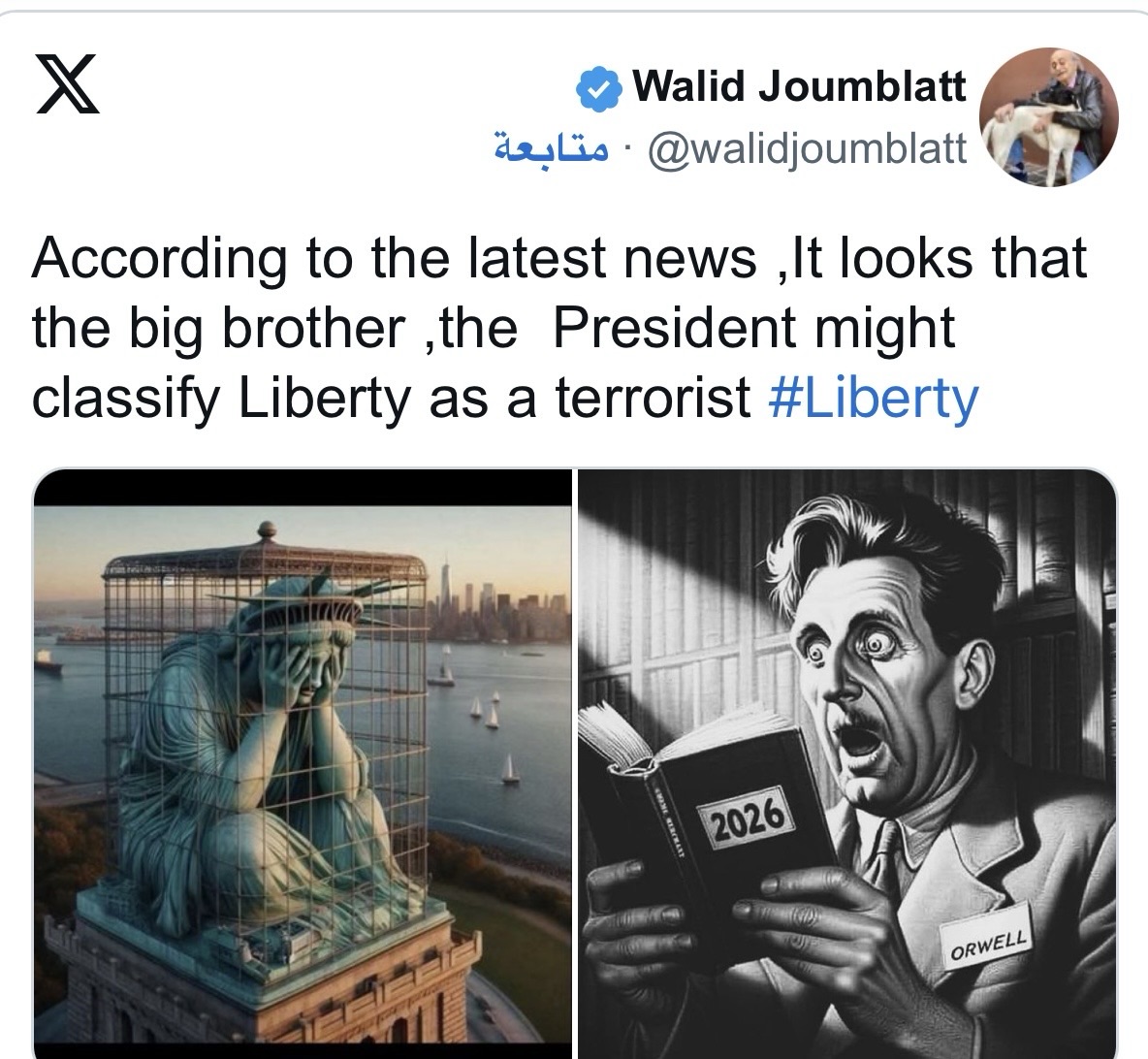Click the blue verified badge icon
This screenshot has height=1059, width=1148.
pyautogui.click(x=599, y=88)
